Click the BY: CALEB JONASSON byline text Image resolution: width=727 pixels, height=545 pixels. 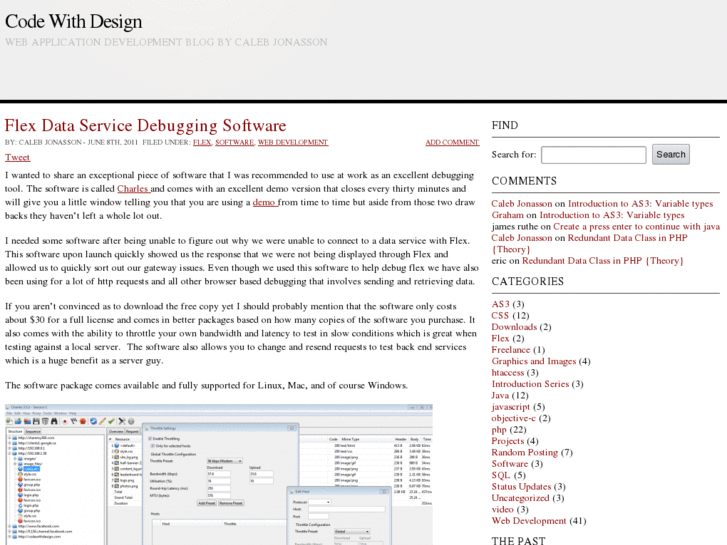click(43, 142)
